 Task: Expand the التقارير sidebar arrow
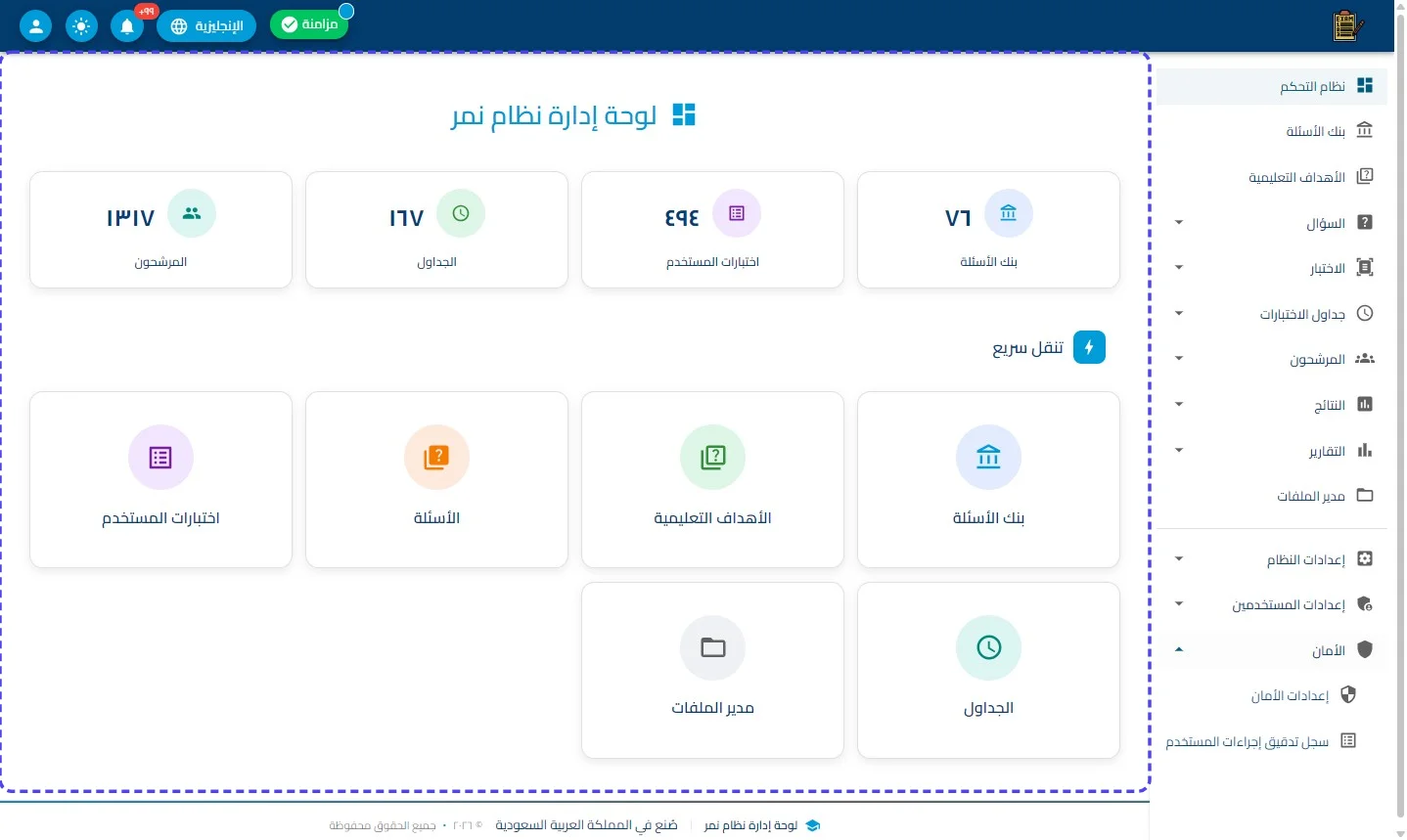click(1179, 450)
